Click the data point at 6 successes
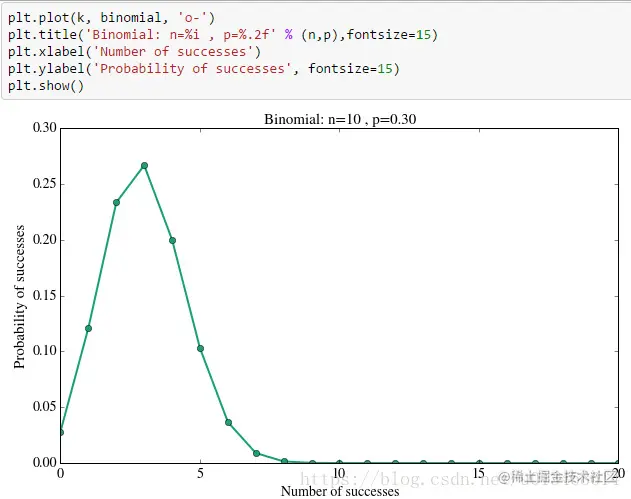 click(x=228, y=423)
